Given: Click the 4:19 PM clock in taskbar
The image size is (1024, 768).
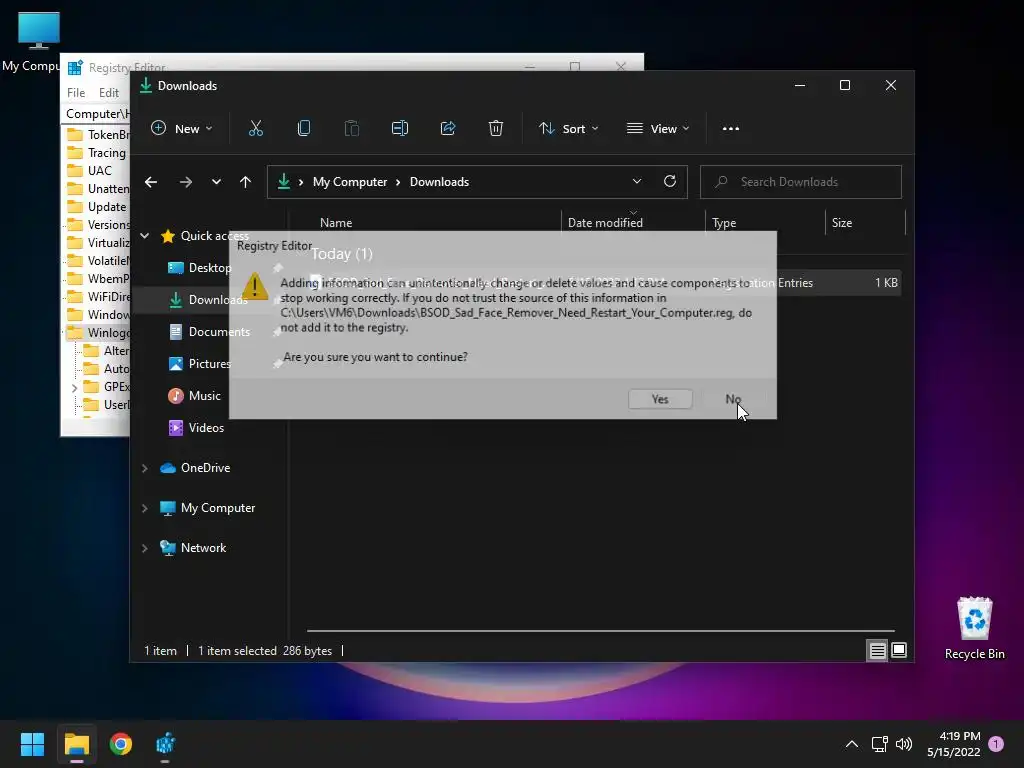Looking at the screenshot, I should click(x=959, y=736).
